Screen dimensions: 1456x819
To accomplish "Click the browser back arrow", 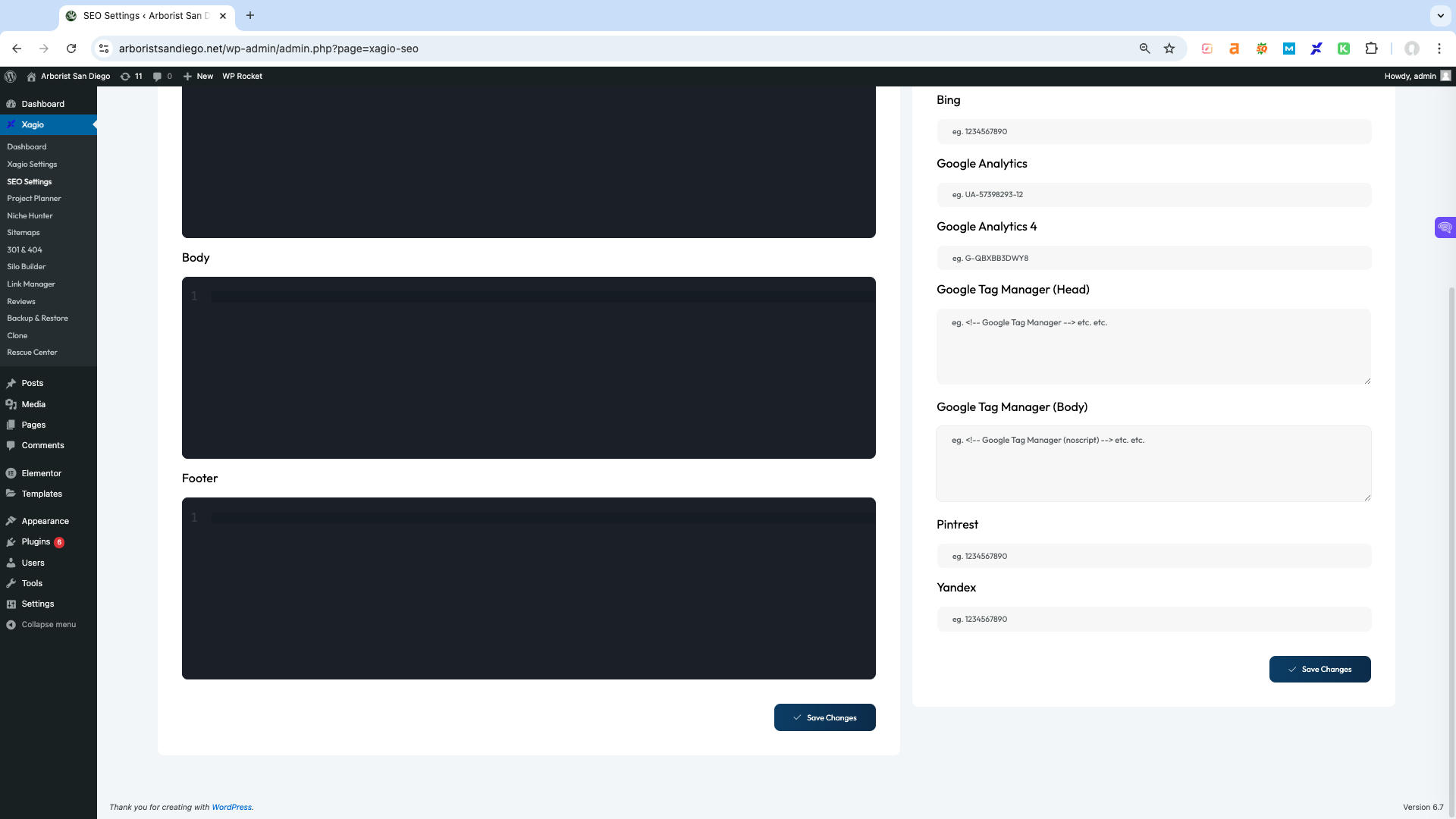I will click(x=17, y=49).
